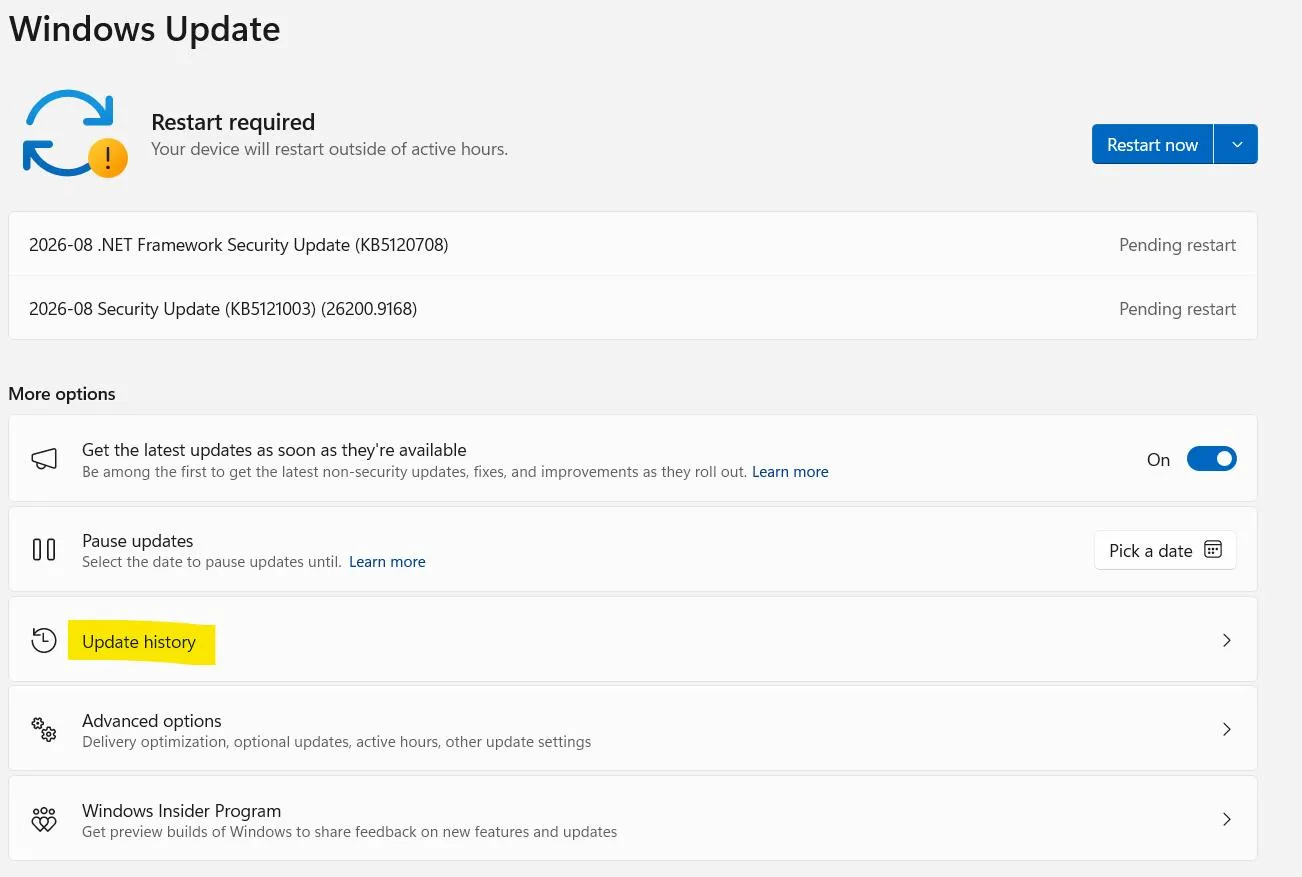The image size is (1302, 877).
Task: Open the Windows Insider Program title
Action: pyautogui.click(x=181, y=811)
